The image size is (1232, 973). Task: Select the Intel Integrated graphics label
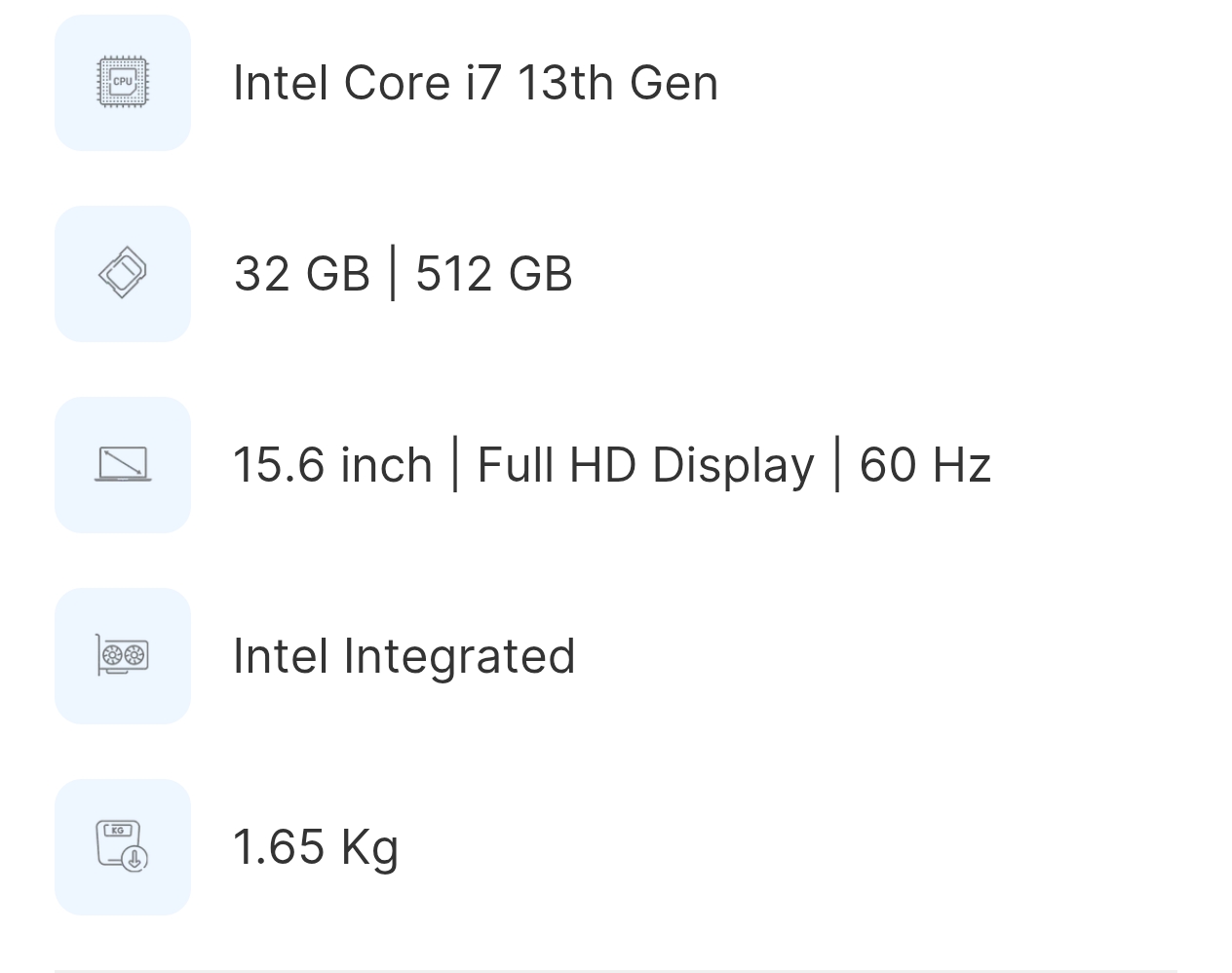[x=404, y=656]
